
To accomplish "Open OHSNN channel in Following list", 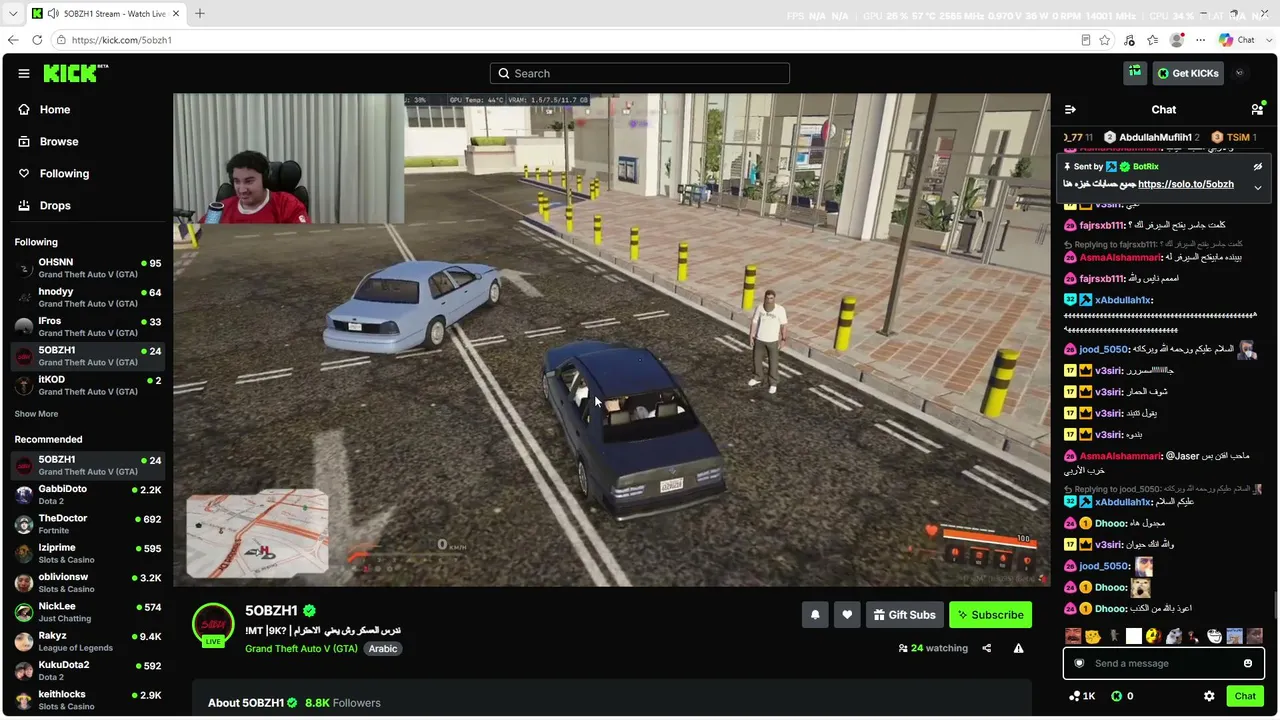I will [86, 268].
